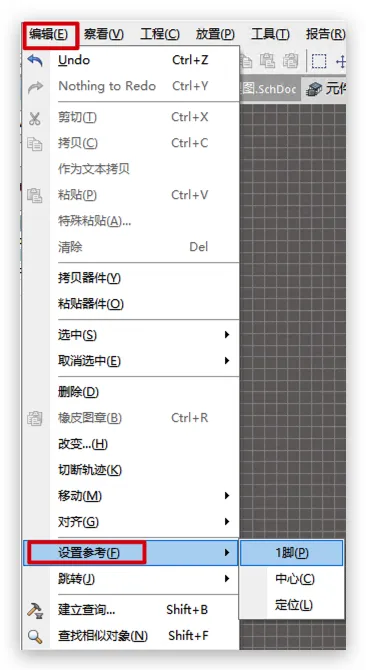The image size is (366, 670).
Task: Select 中心(C) in the reference submenu
Action: click(x=292, y=579)
